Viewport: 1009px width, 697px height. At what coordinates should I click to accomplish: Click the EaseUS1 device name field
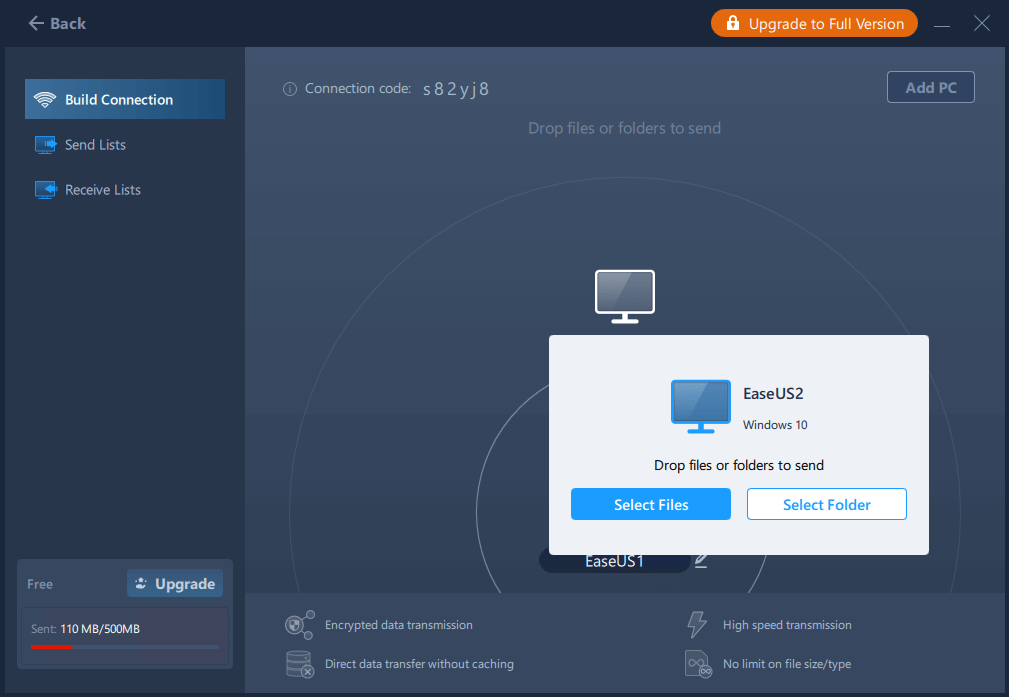[615, 561]
